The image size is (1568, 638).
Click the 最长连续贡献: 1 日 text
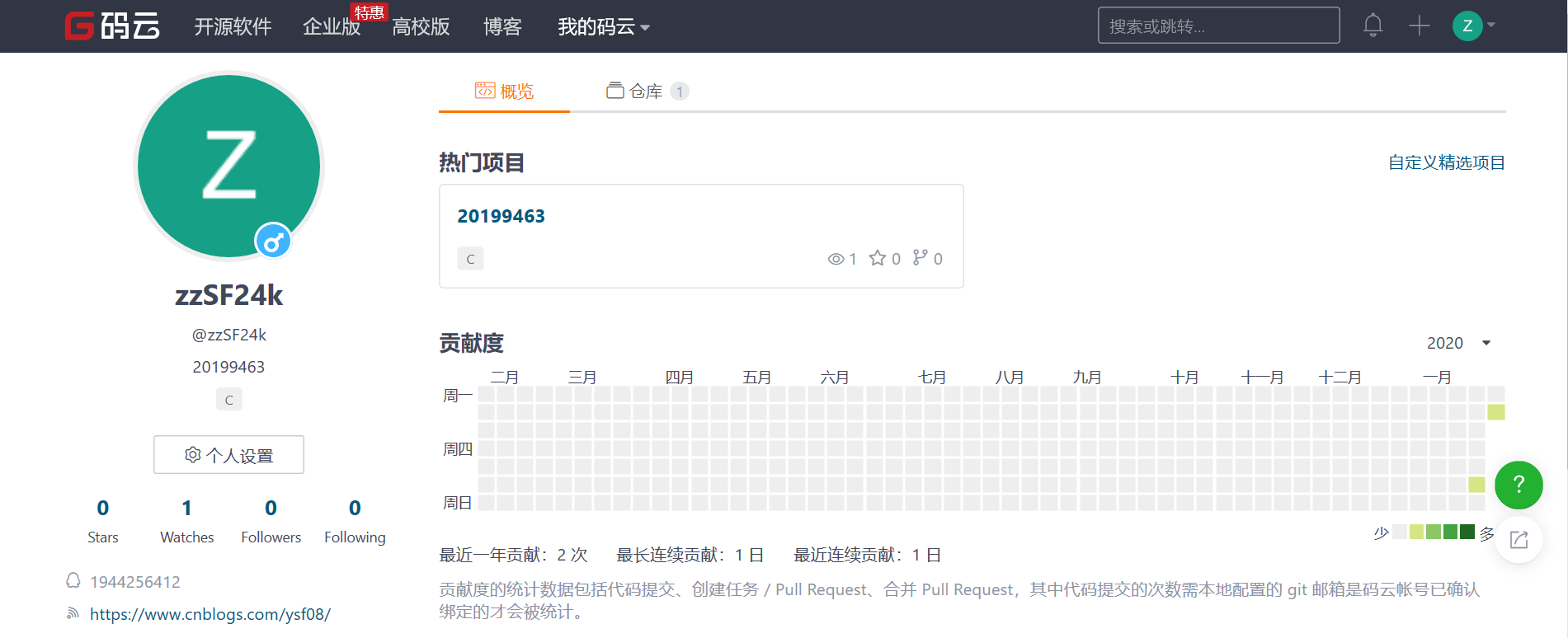690,556
